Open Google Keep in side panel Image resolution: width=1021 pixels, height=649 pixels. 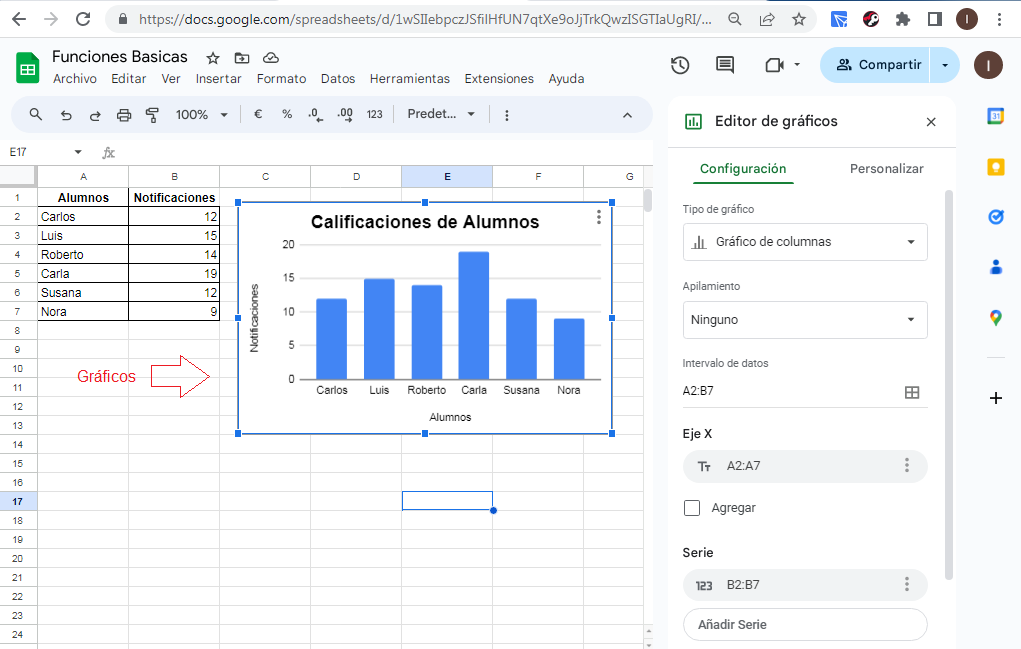click(995, 167)
